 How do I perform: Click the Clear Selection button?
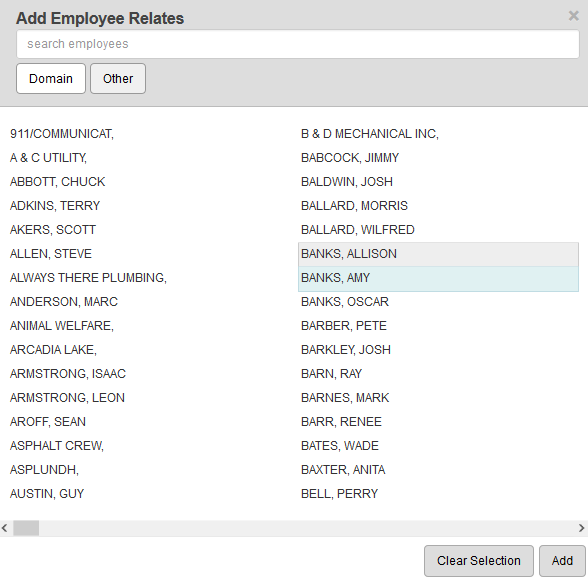pyautogui.click(x=478, y=561)
